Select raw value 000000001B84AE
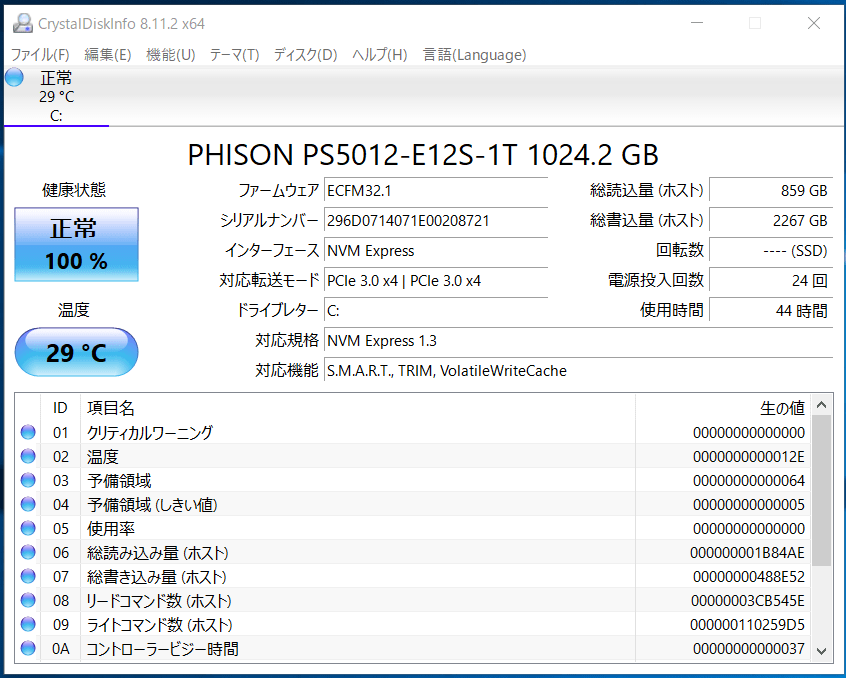Image resolution: width=846 pixels, height=678 pixels. [747, 553]
